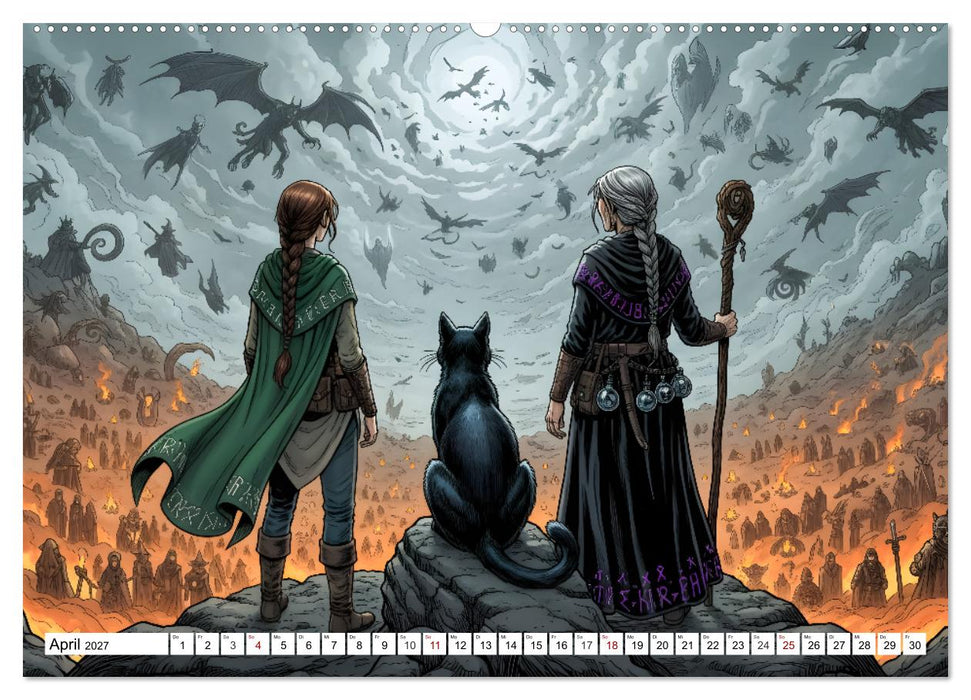Click the last day, 30

915,644
